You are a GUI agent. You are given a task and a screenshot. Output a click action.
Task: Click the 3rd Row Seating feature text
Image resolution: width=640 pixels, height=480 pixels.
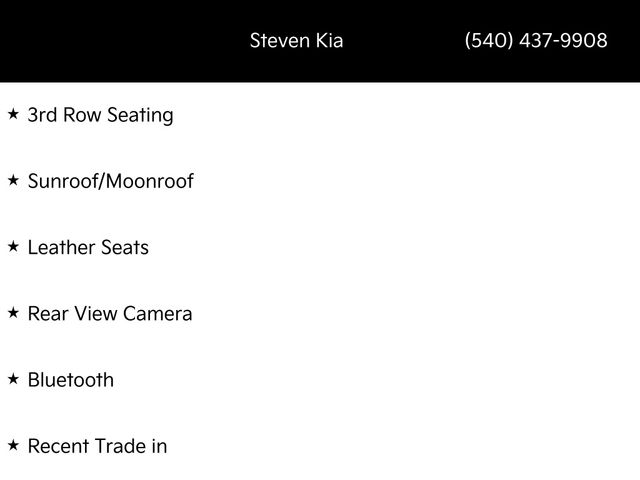click(x=100, y=115)
